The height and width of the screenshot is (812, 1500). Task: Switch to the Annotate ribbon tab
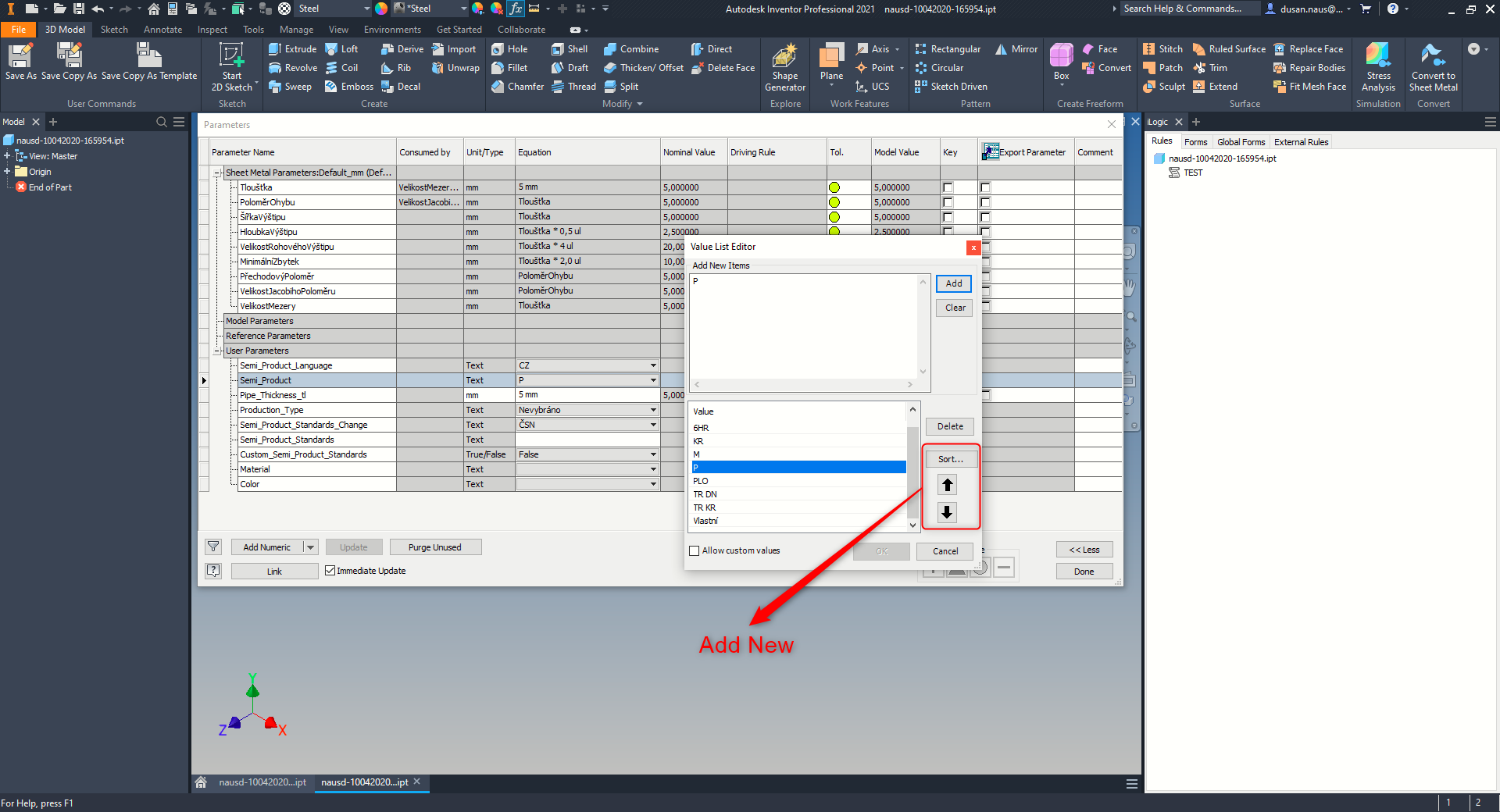pos(162,29)
